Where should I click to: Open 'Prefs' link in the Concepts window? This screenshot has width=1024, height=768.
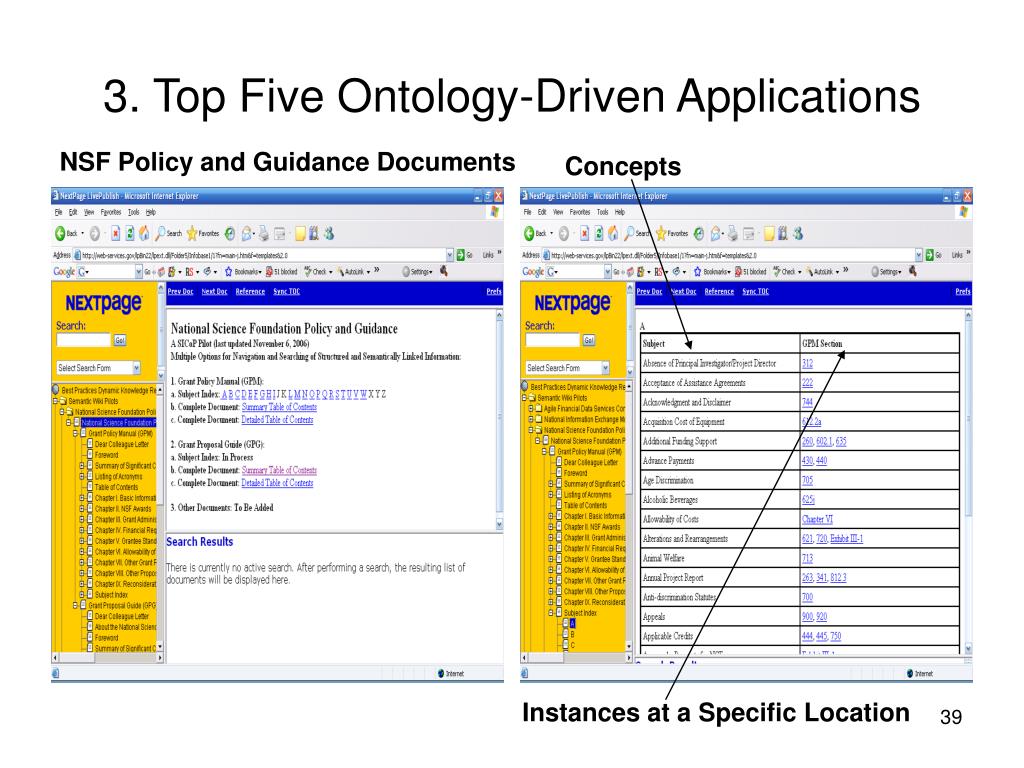coord(963,291)
